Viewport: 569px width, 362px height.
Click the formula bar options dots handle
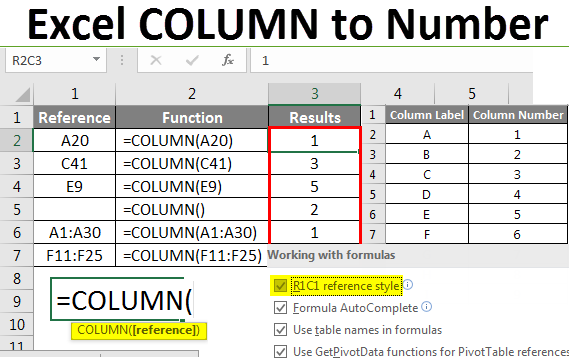[122, 60]
